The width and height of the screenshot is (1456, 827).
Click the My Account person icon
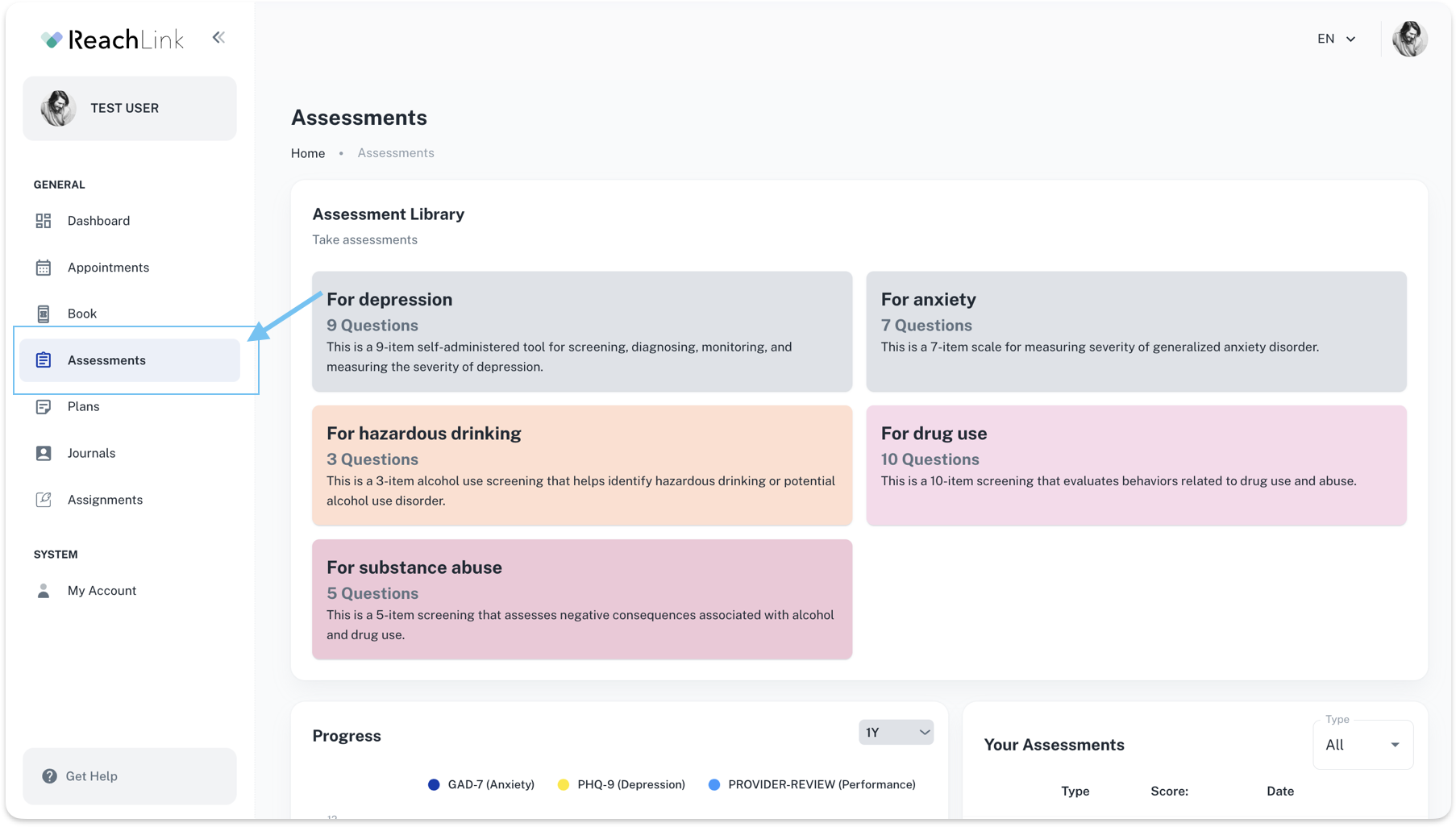pos(44,591)
